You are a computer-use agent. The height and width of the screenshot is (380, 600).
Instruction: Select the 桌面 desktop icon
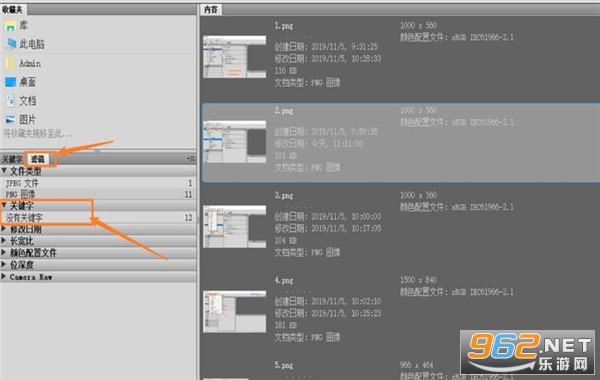10,82
